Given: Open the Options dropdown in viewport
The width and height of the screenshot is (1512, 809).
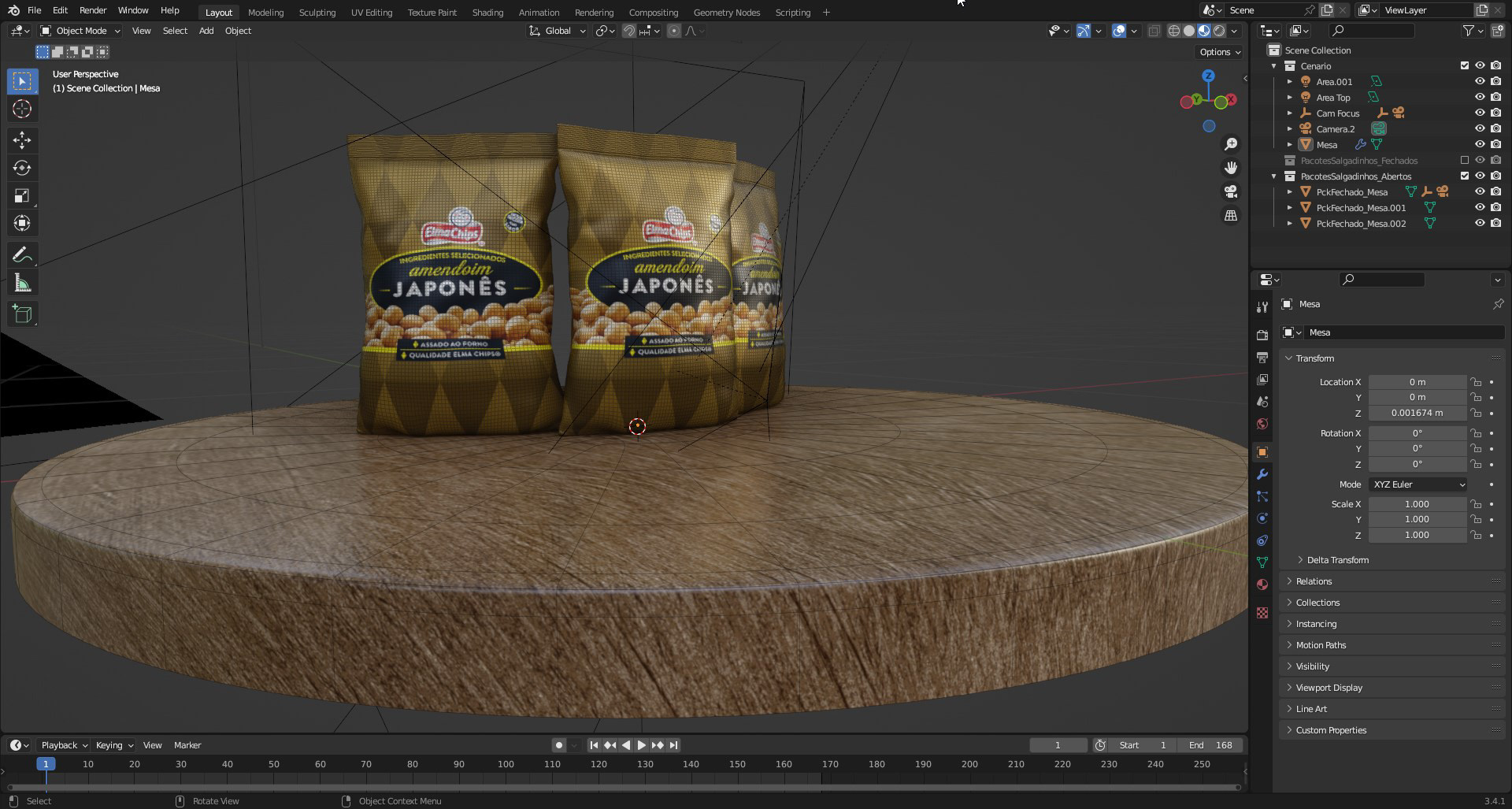Looking at the screenshot, I should point(1219,52).
